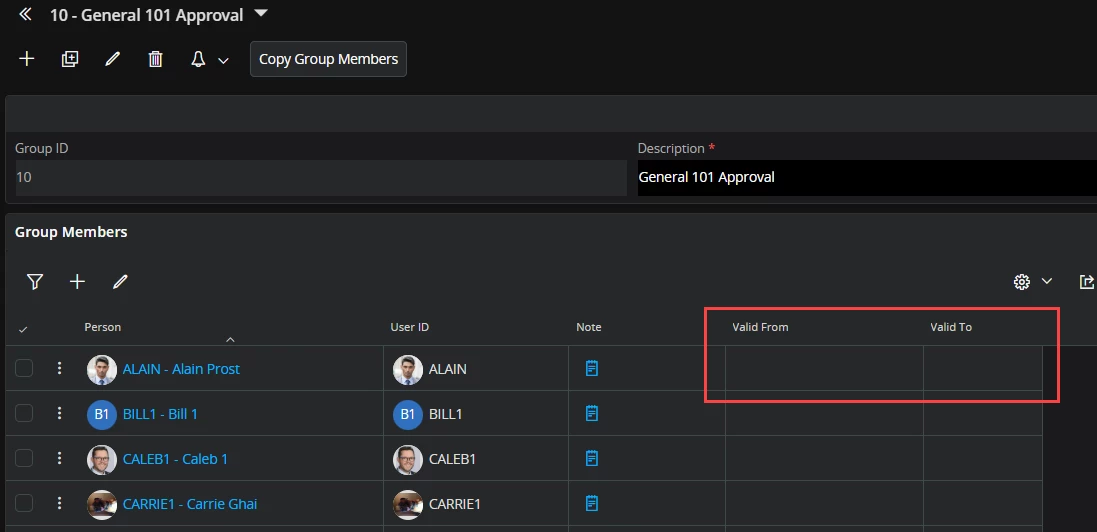Click the top toolbar plus (new record) icon

(x=27, y=59)
